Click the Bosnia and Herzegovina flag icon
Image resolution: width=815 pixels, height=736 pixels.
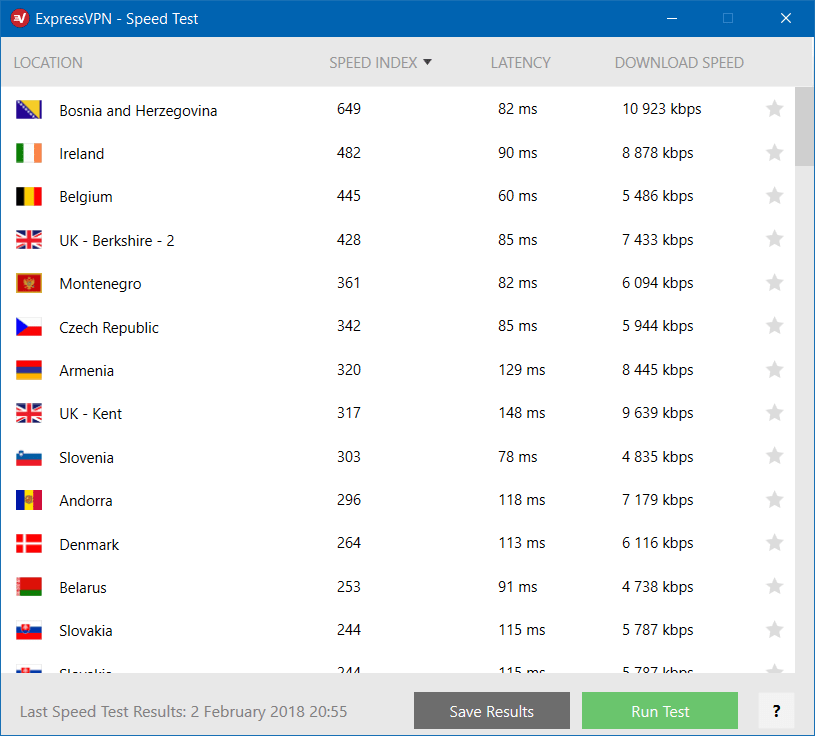[29, 110]
